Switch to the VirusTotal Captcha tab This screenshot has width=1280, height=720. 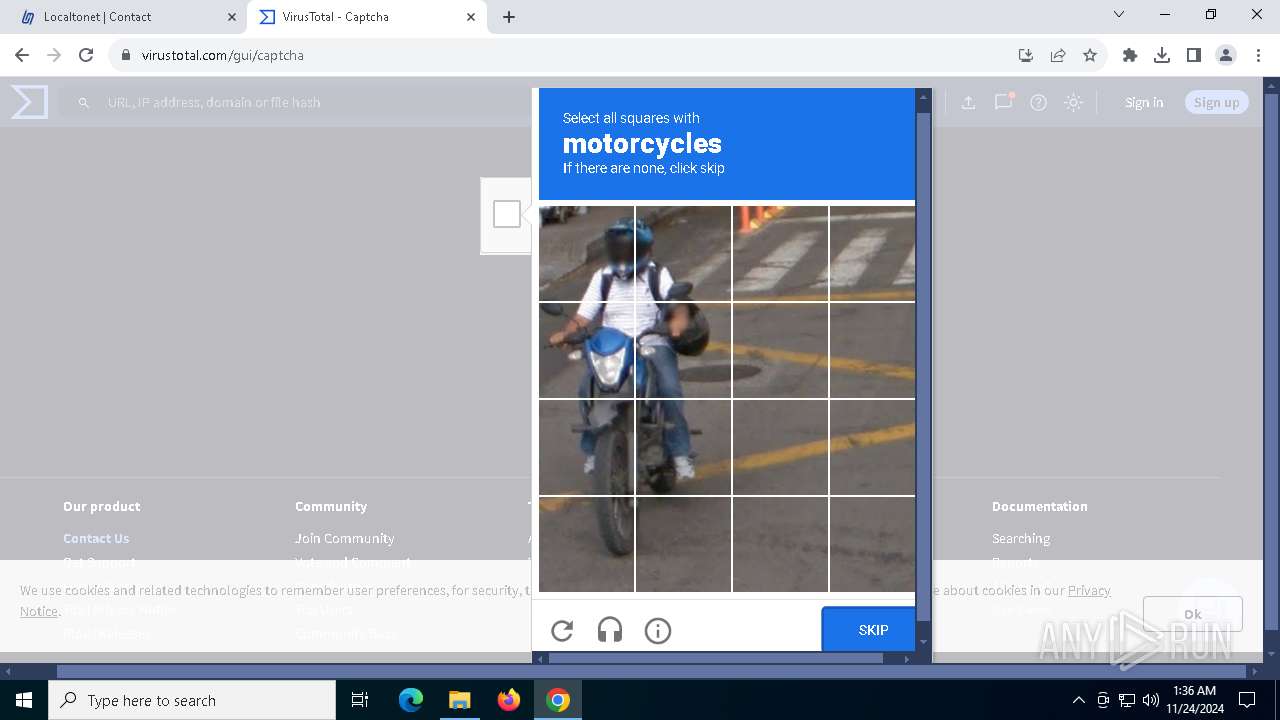pos(365,17)
